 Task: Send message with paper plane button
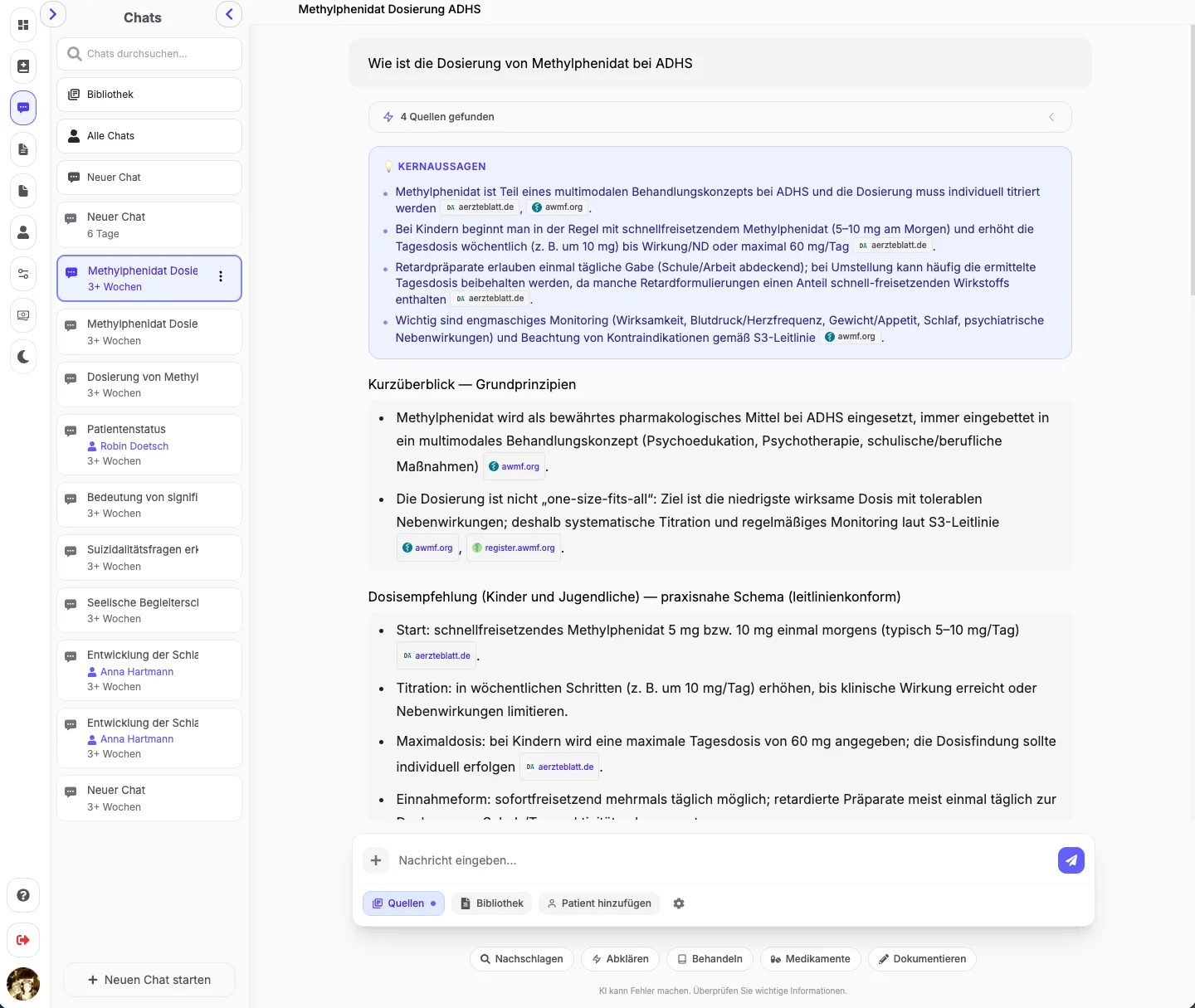1071,860
